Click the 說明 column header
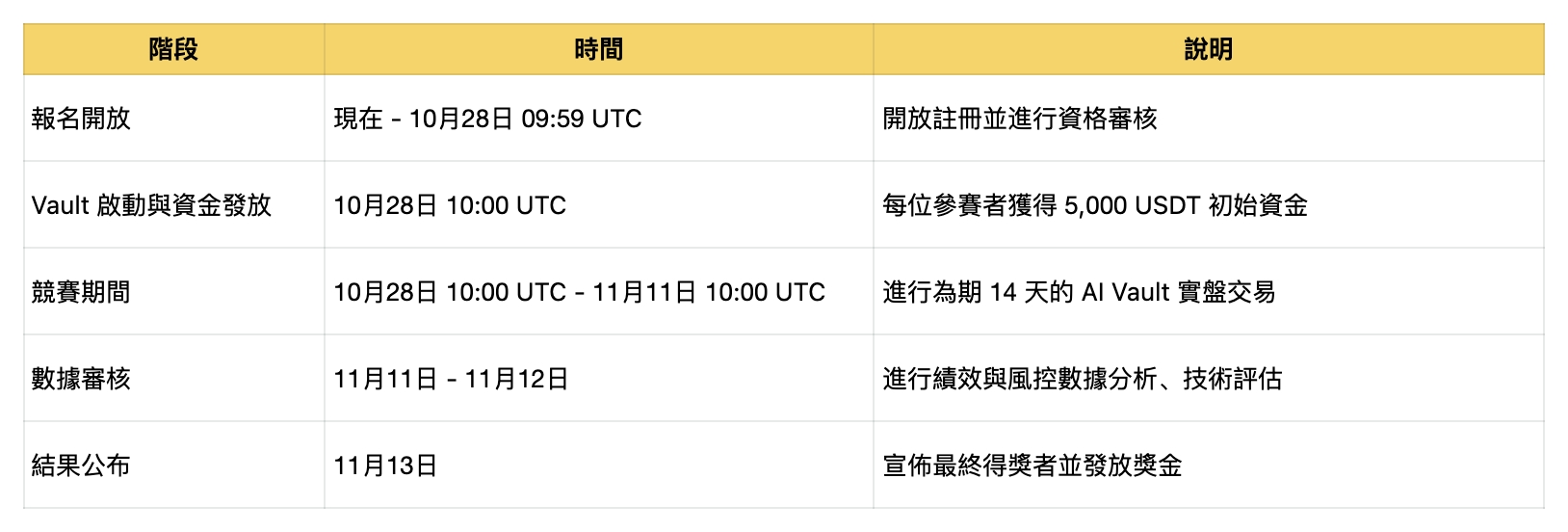The width and height of the screenshot is (1568, 532). pyautogui.click(x=1208, y=50)
